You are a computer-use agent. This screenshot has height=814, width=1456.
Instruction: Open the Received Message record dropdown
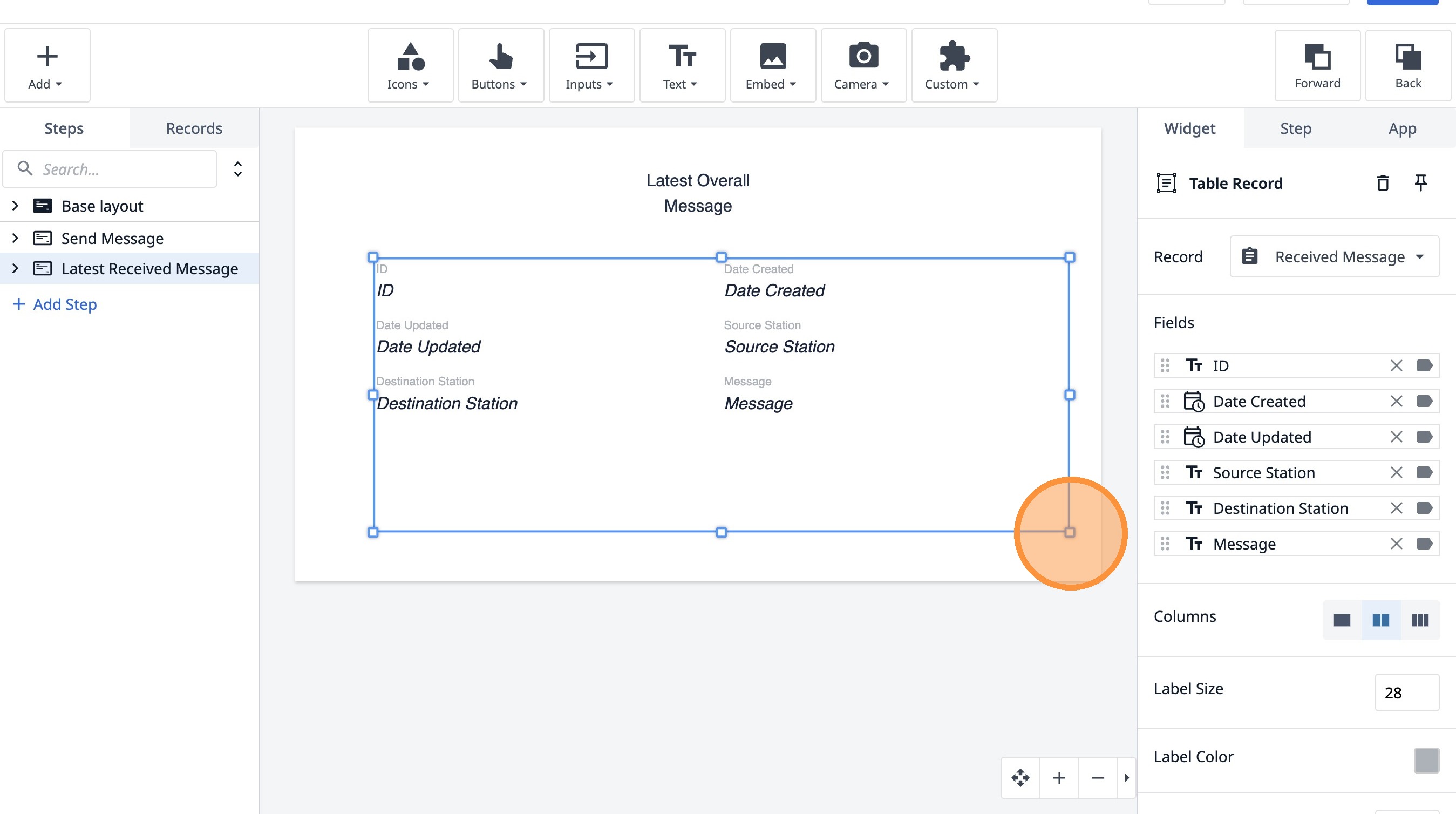tap(1334, 256)
